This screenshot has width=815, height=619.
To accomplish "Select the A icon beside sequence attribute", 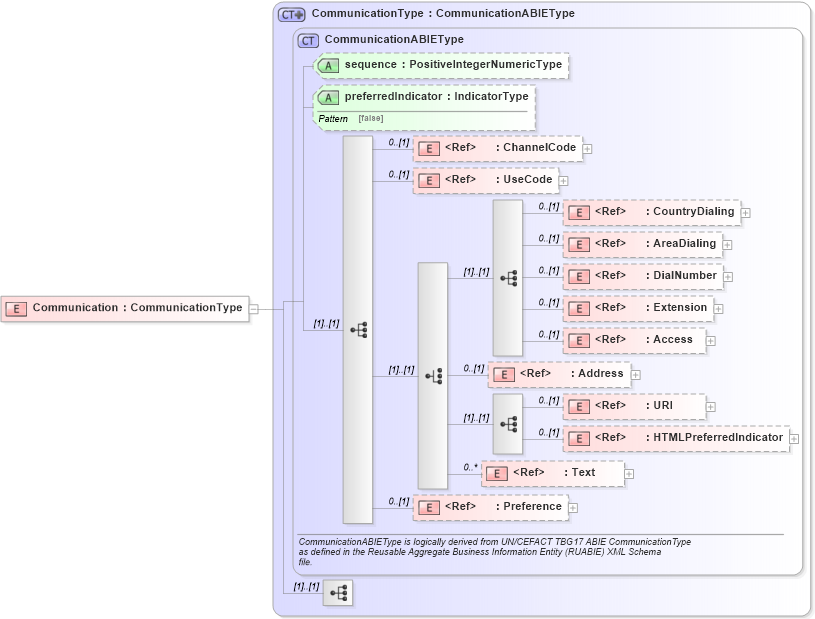I will pos(327,65).
